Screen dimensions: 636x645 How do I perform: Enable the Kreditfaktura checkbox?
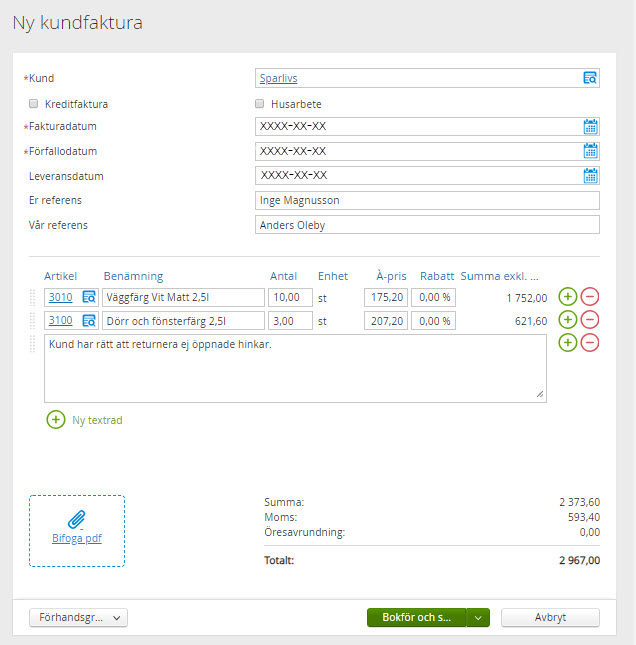click(33, 104)
